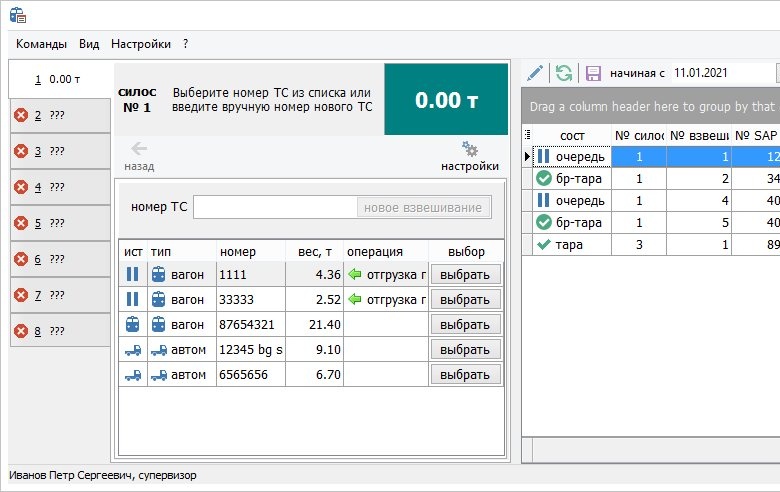Click новое взвешивание button
This screenshot has width=780, height=492.
pos(423,207)
